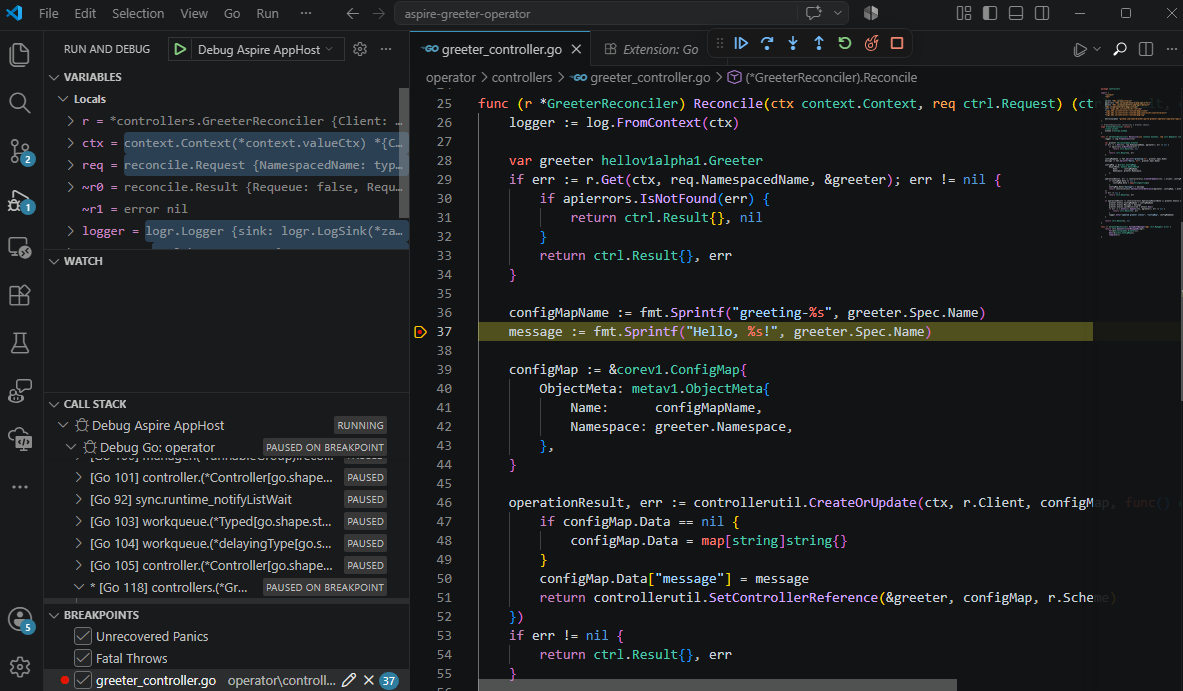Open the View menu
This screenshot has width=1183, height=691.
pos(194,14)
